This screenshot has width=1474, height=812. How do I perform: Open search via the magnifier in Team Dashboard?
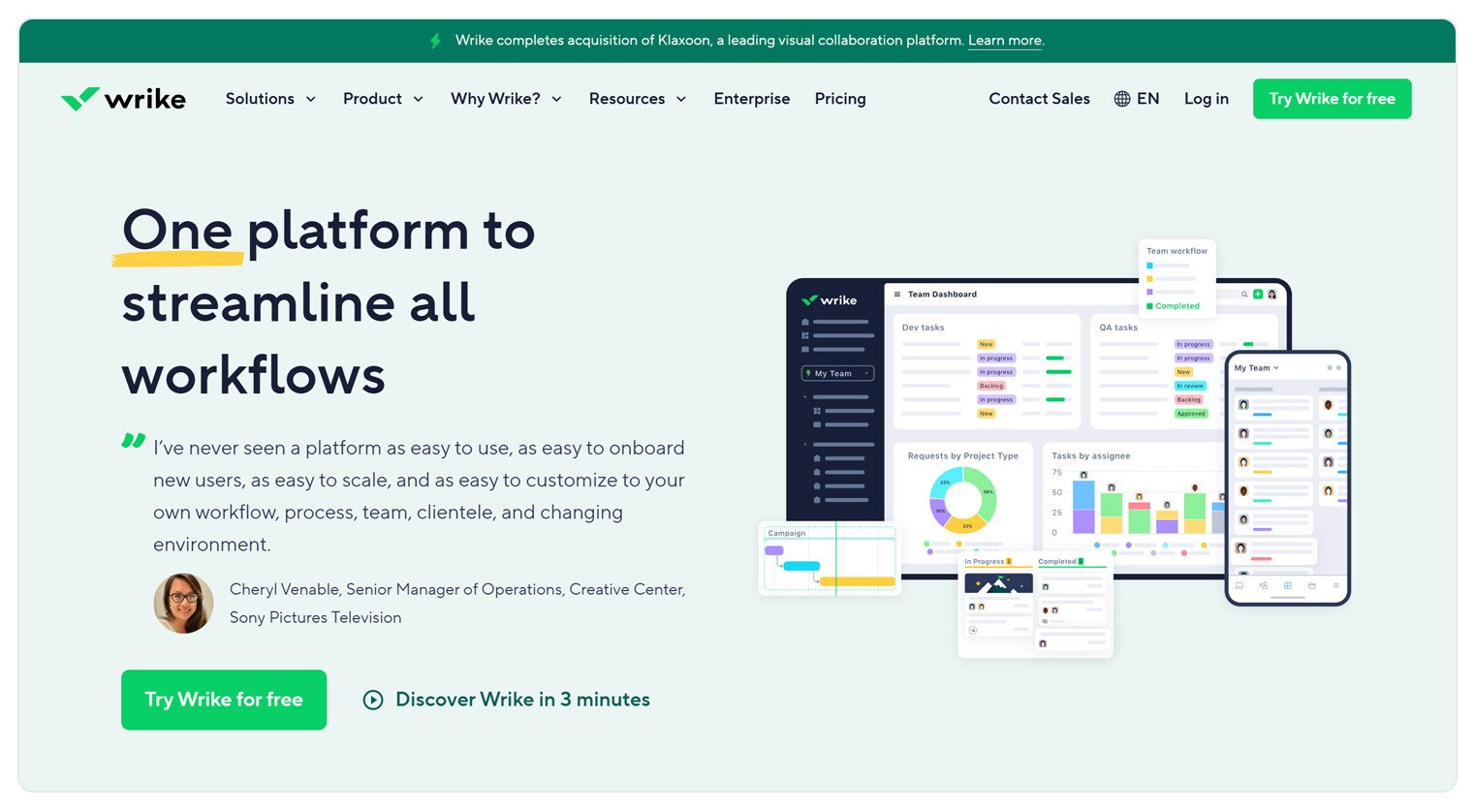(1244, 294)
